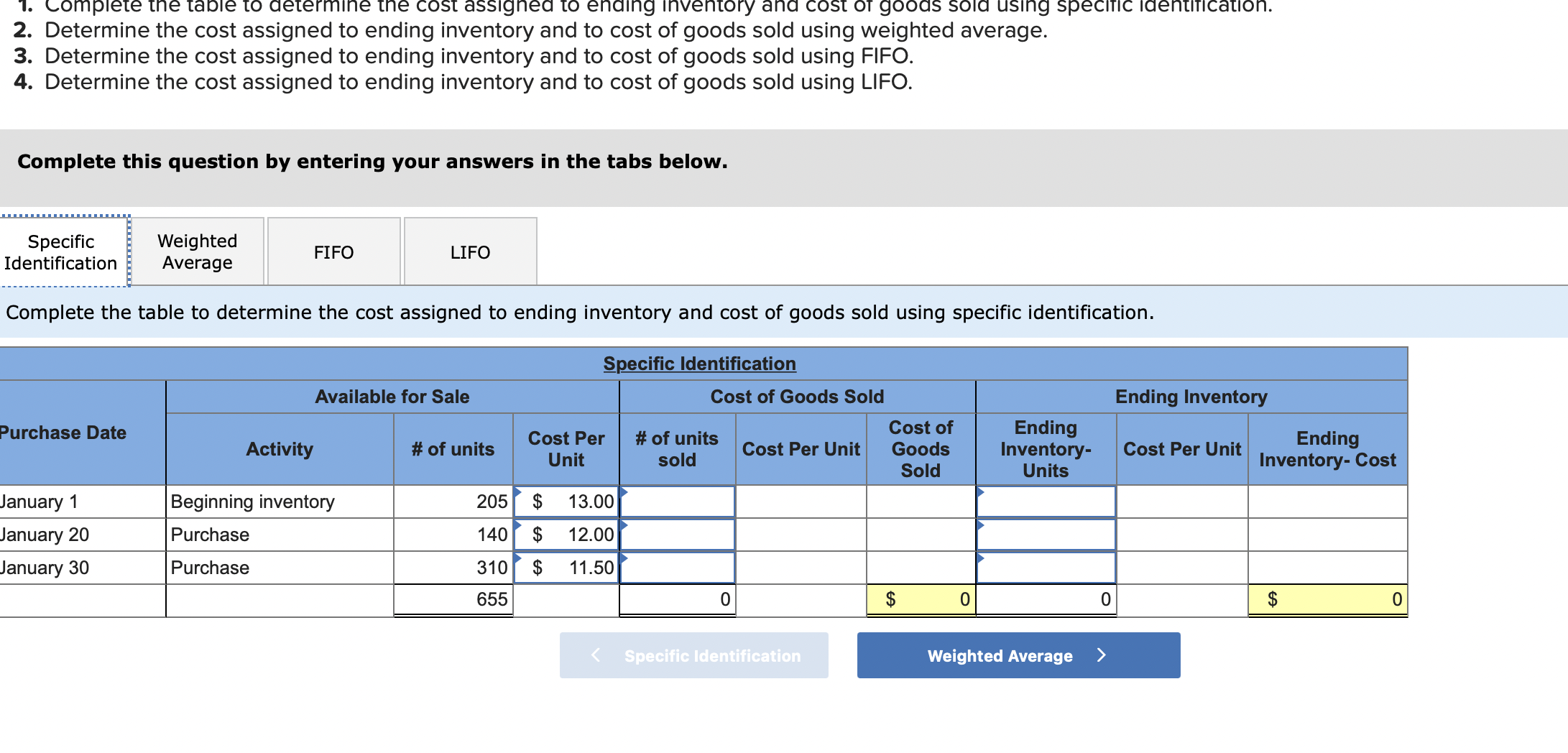Click units sold field for January 30 purchase
The width and height of the screenshot is (1568, 753).
point(676,567)
